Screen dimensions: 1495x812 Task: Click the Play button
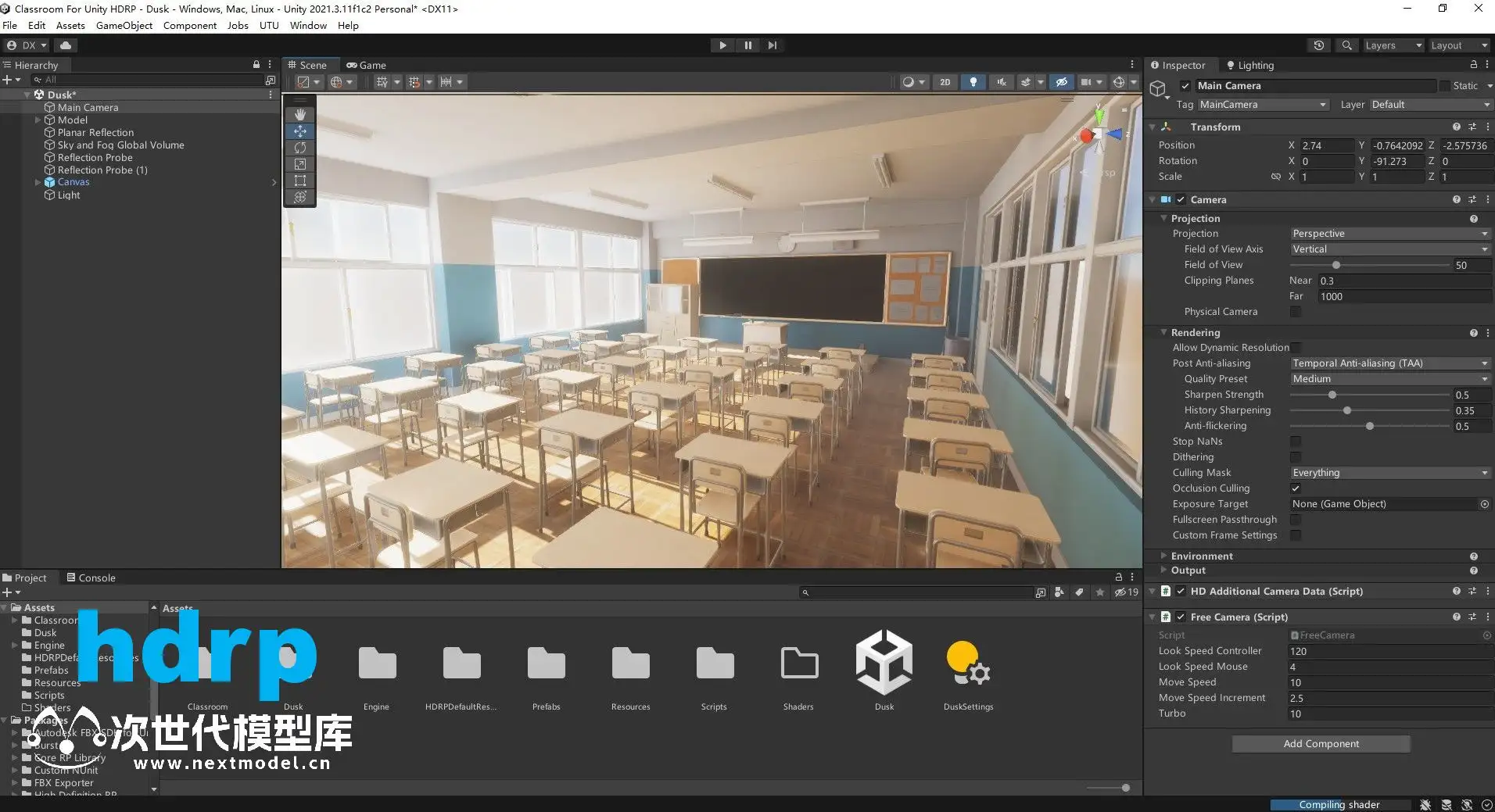click(x=722, y=45)
